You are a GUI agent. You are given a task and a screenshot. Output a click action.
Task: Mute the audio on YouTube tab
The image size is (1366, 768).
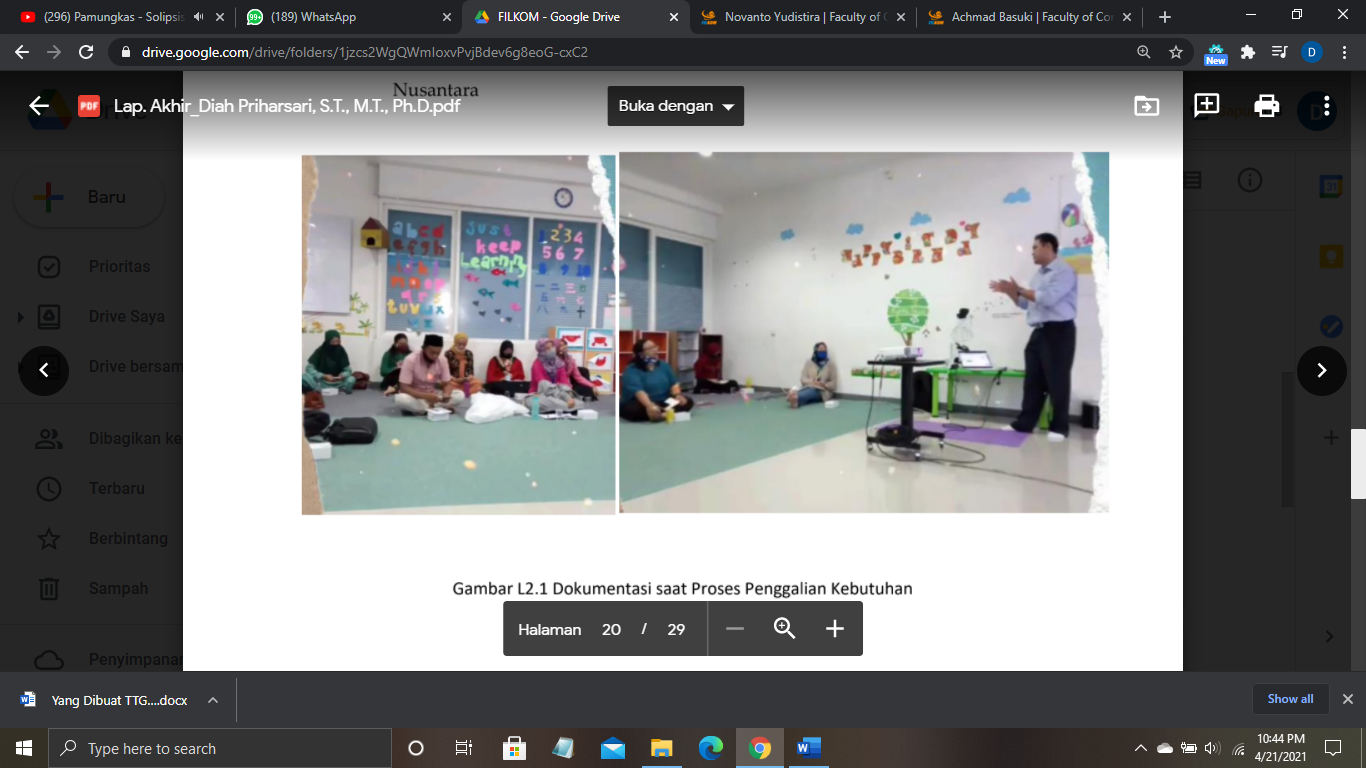point(198,17)
